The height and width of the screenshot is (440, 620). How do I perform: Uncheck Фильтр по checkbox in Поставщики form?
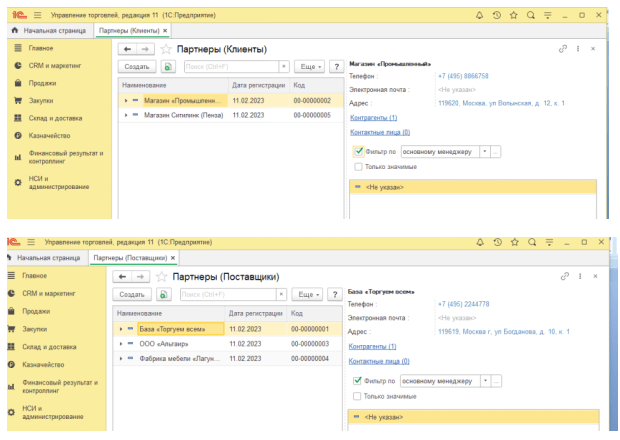tap(357, 381)
